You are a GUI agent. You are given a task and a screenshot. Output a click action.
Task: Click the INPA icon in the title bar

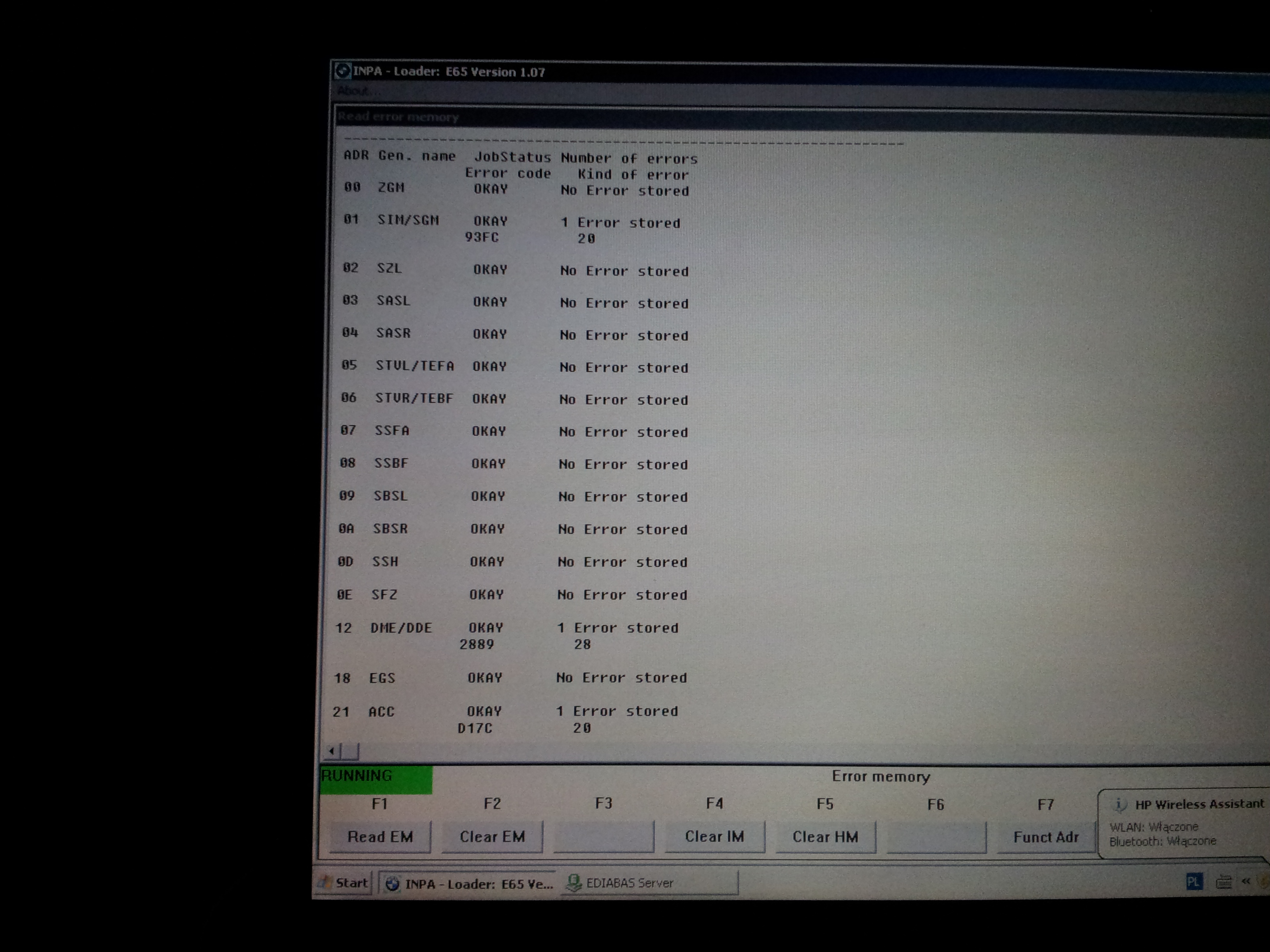pos(342,70)
